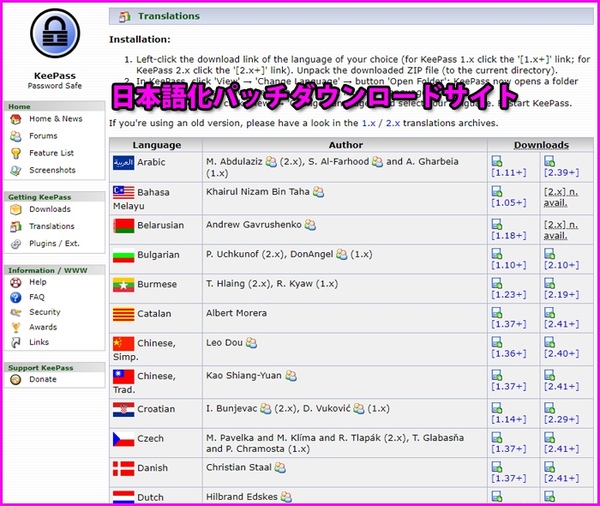The height and width of the screenshot is (506, 600).
Task: Click the contact icon next to DonAngel
Action: pyautogui.click(x=341, y=254)
